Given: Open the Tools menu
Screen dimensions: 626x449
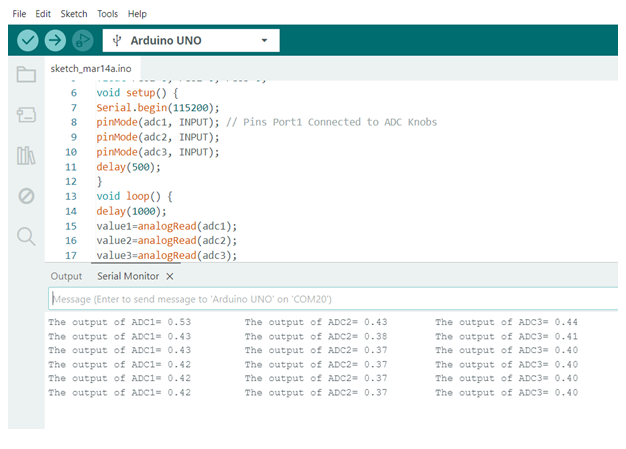Looking at the screenshot, I should tap(107, 14).
